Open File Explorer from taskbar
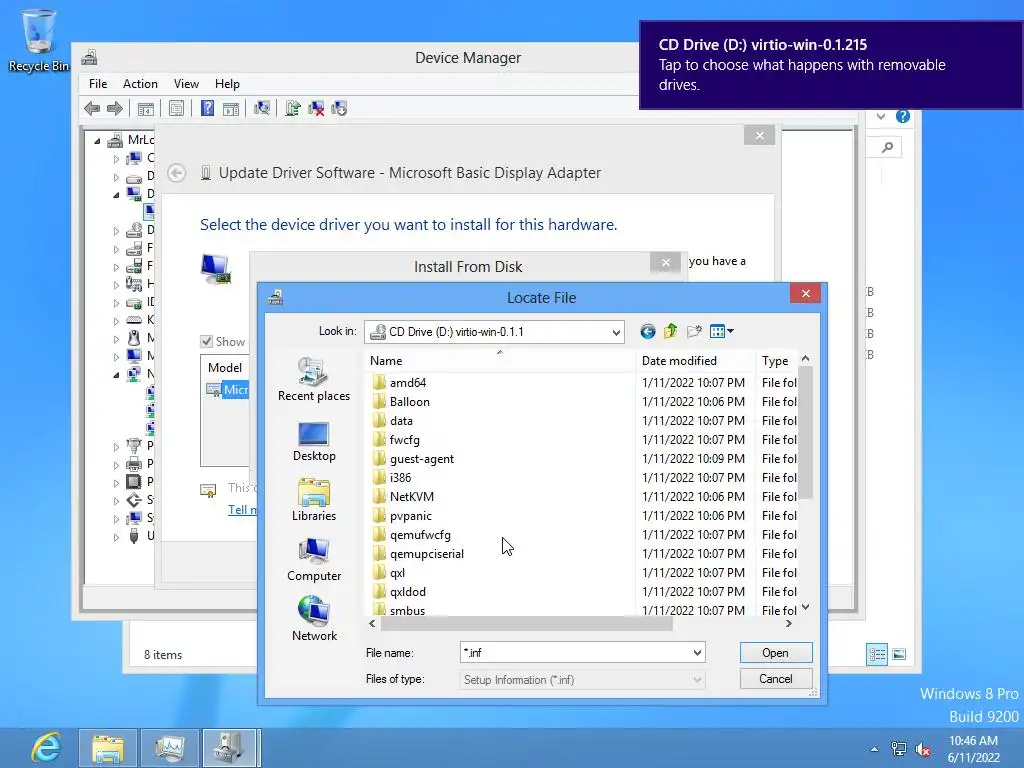Image resolution: width=1024 pixels, height=768 pixels. point(108,748)
